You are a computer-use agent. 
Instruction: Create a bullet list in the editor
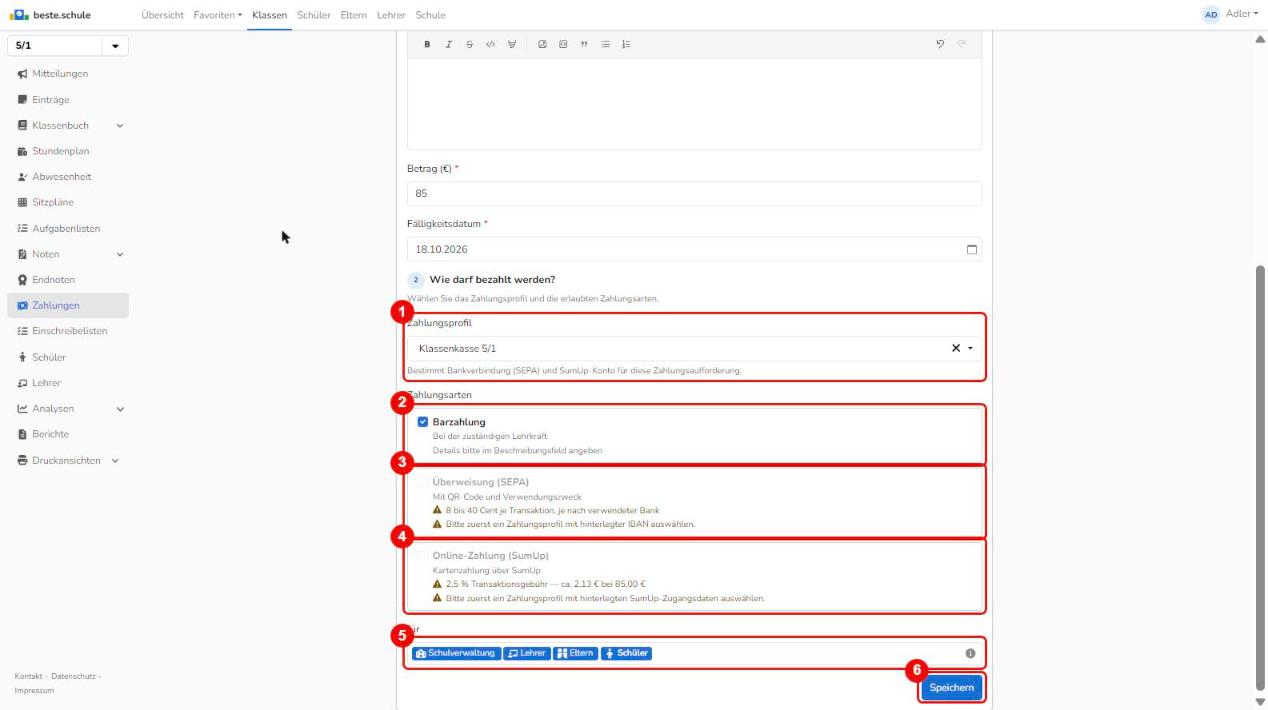pyautogui.click(x=606, y=45)
